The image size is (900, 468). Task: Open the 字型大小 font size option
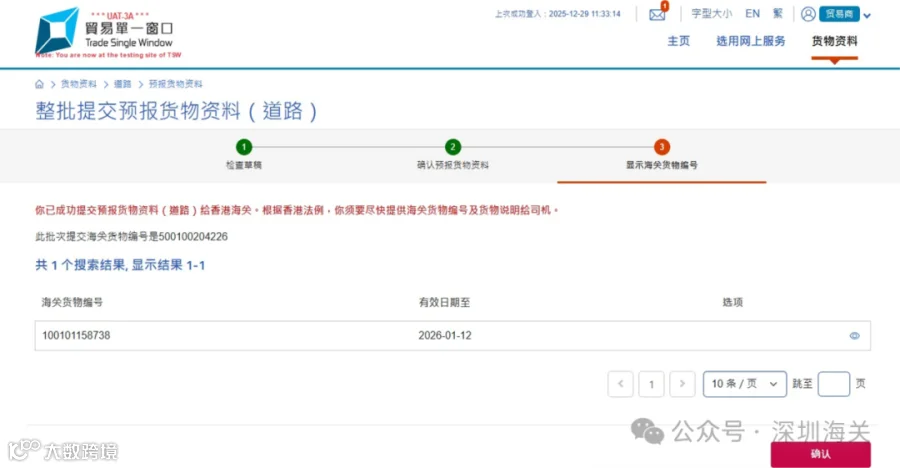pyautogui.click(x=712, y=14)
